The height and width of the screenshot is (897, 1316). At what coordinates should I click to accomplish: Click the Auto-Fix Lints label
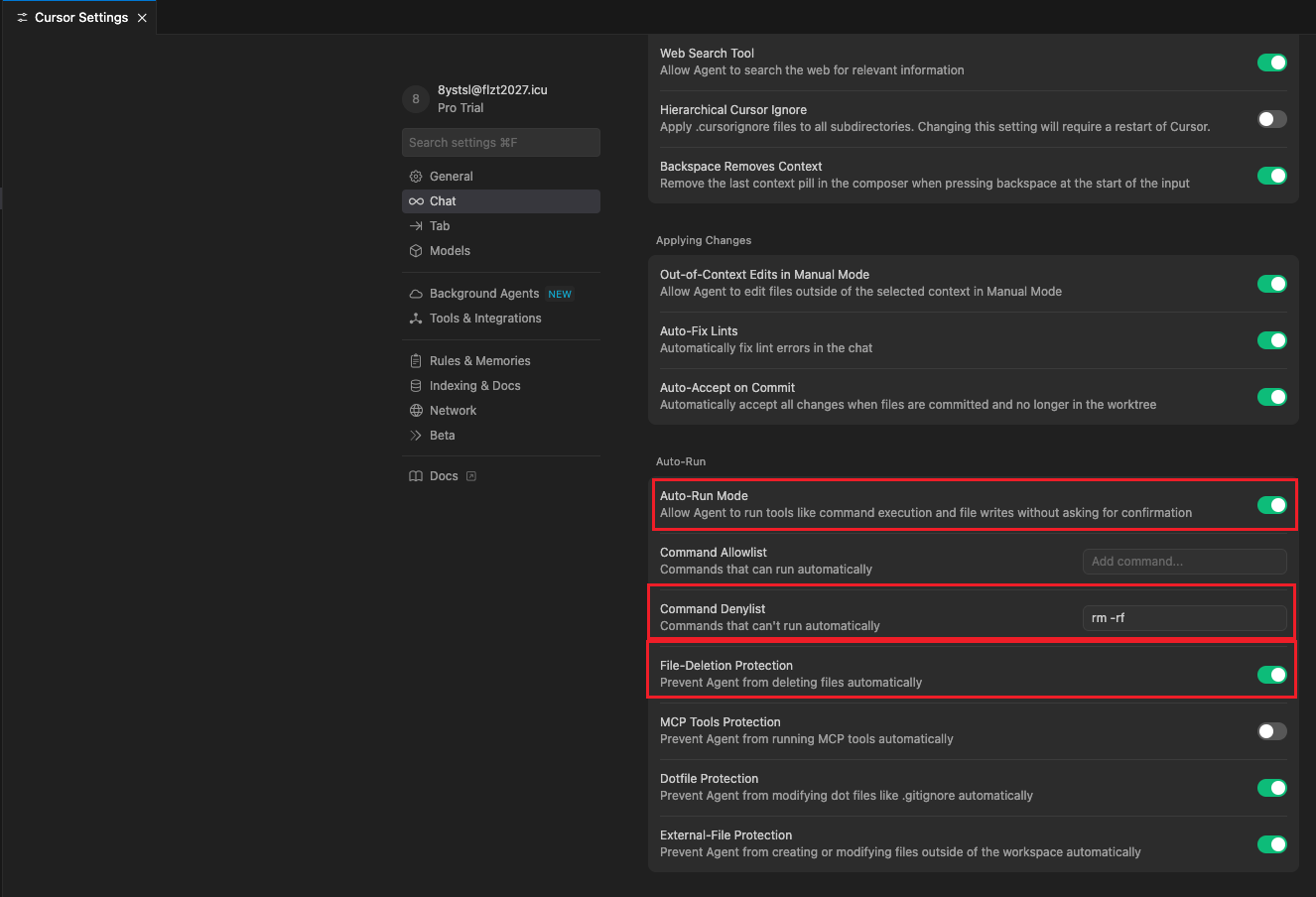[699, 331]
